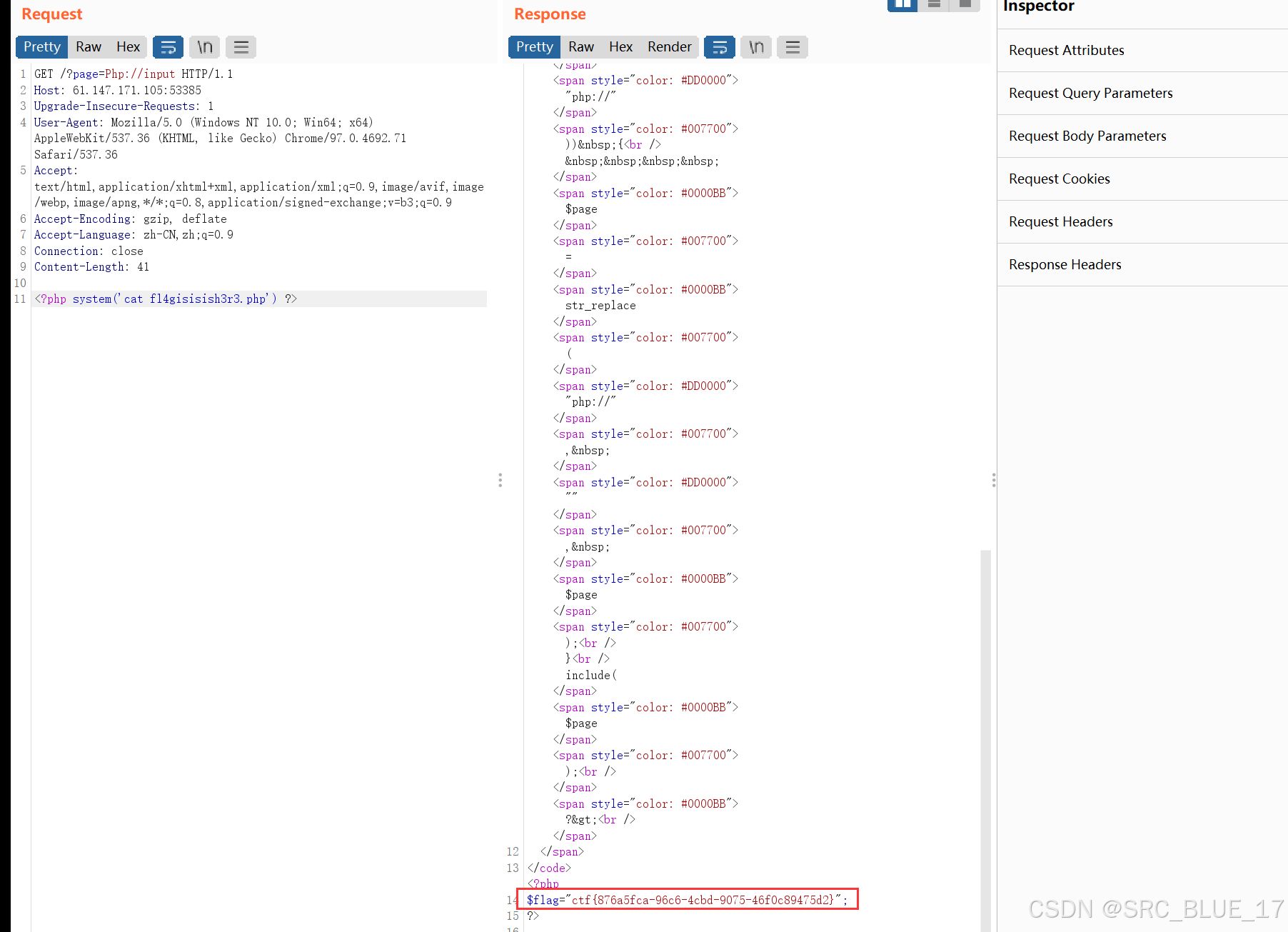Open the Response editor hamburger options menu
The height and width of the screenshot is (932, 1288).
click(793, 47)
